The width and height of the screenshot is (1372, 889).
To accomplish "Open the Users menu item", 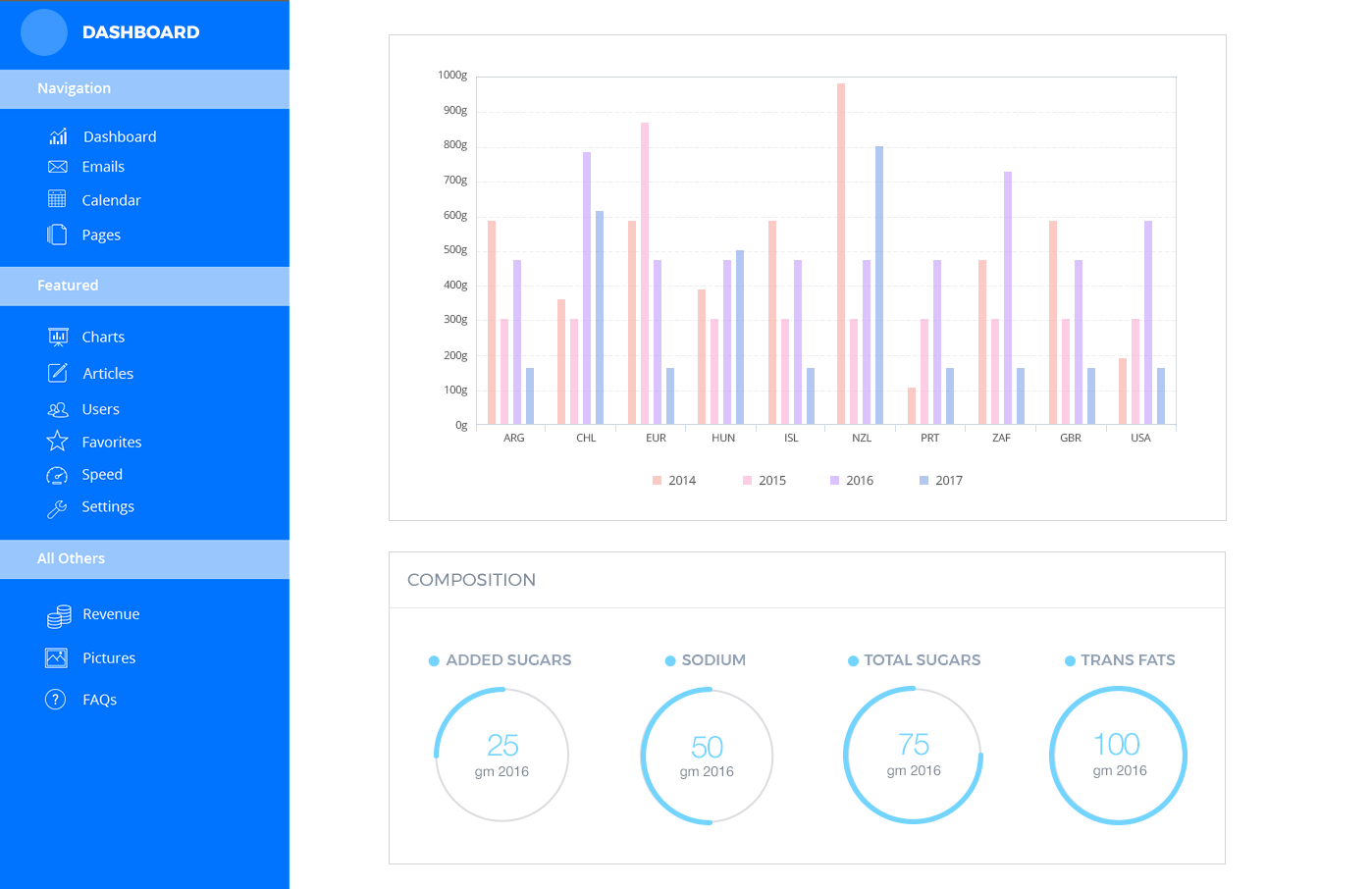I will pyautogui.click(x=100, y=409).
